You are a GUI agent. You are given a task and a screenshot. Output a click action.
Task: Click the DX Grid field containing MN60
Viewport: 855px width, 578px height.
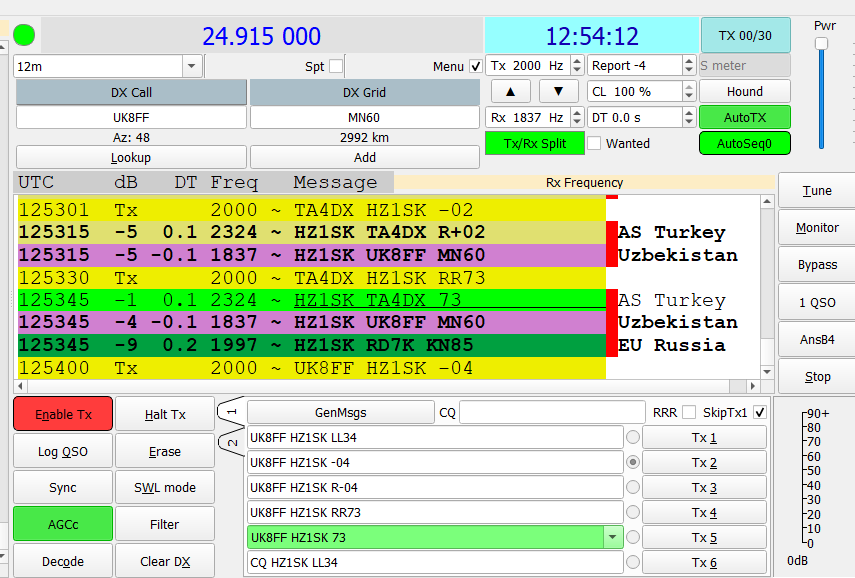tap(365, 117)
